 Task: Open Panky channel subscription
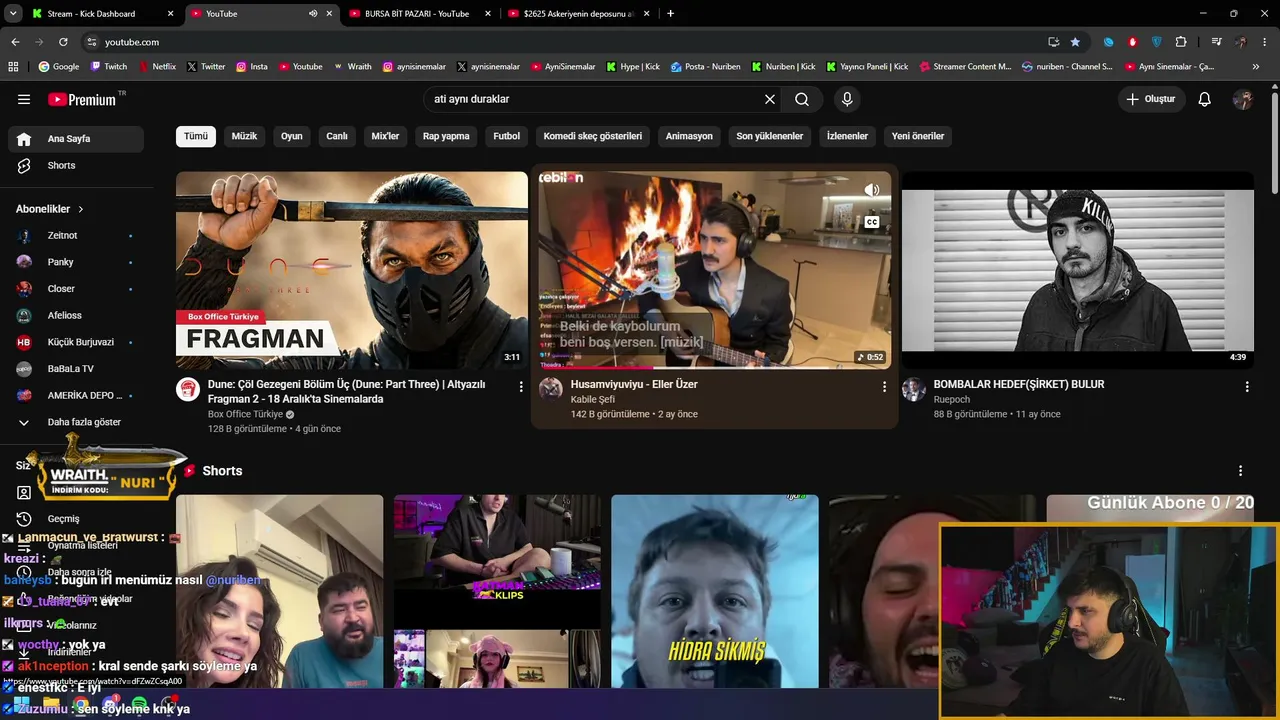tap(76, 262)
